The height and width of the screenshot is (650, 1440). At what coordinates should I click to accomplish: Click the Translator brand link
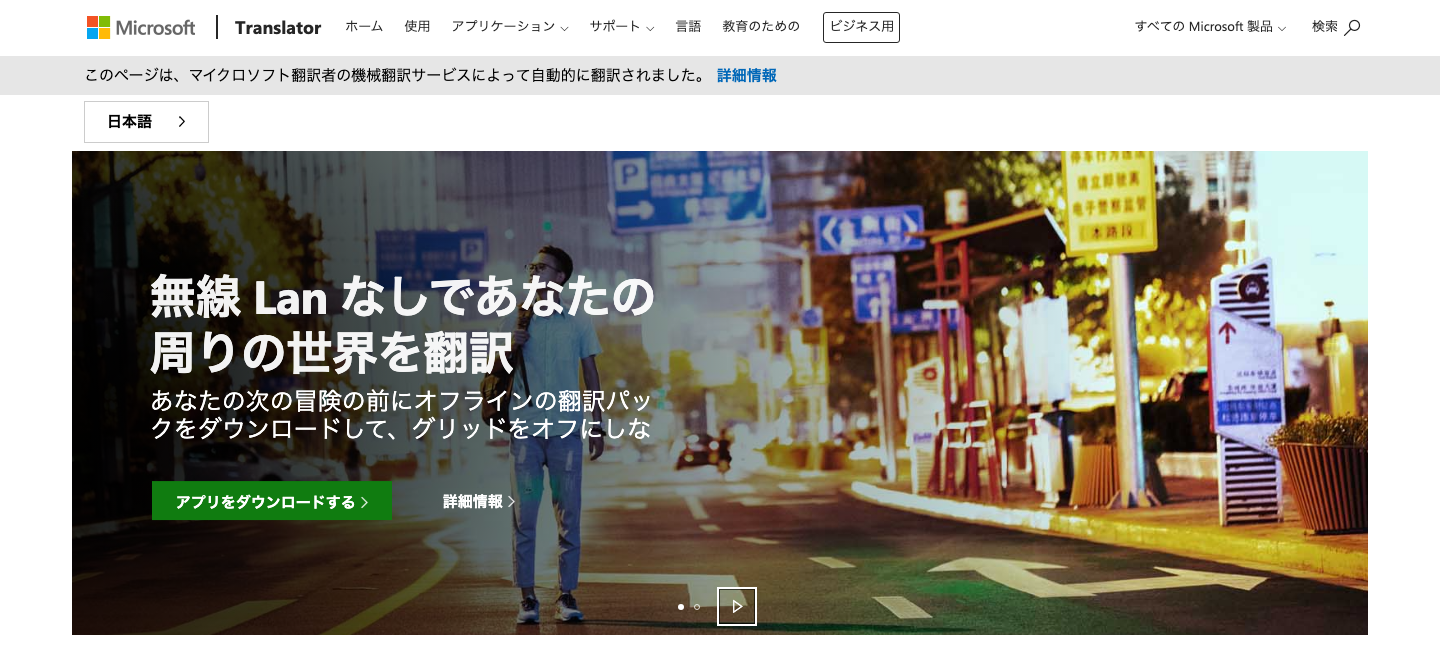point(278,28)
